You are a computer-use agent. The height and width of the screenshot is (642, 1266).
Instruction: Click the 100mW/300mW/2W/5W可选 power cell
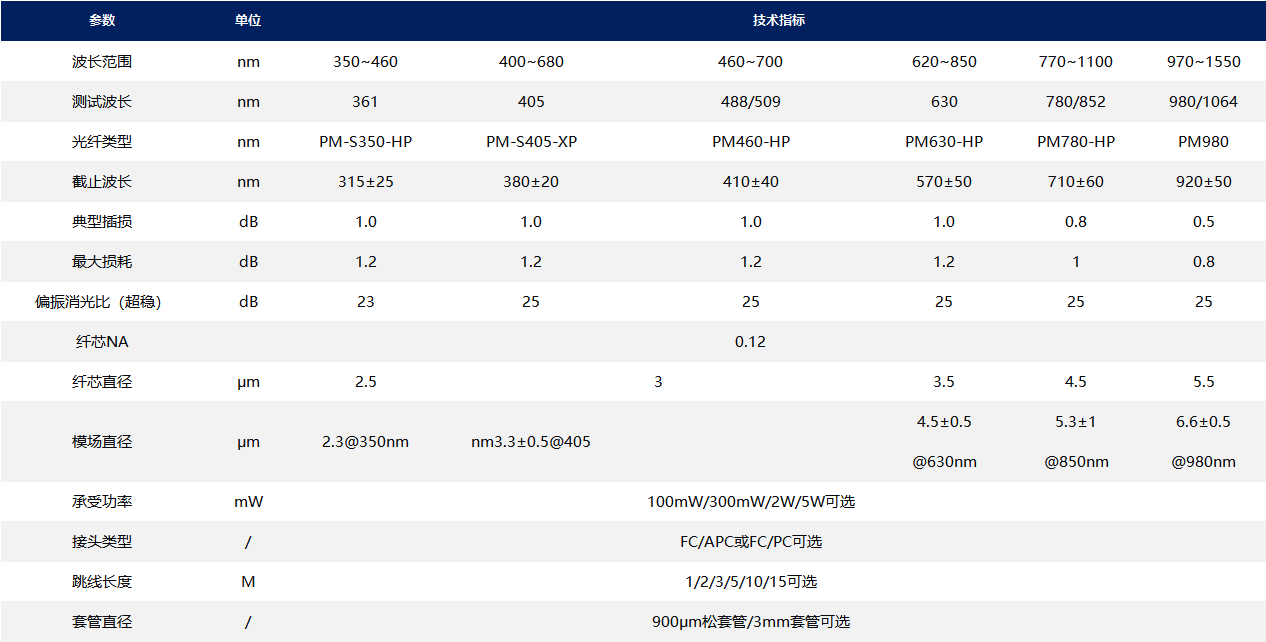pyautogui.click(x=750, y=502)
